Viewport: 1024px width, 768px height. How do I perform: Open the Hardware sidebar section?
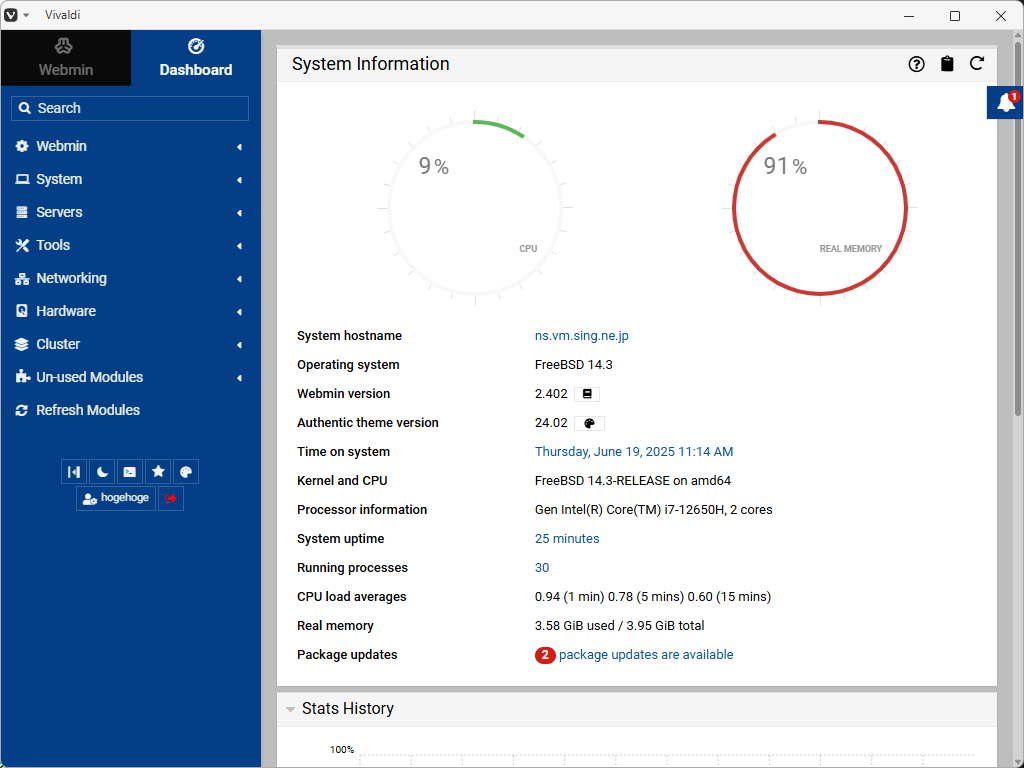(x=130, y=312)
